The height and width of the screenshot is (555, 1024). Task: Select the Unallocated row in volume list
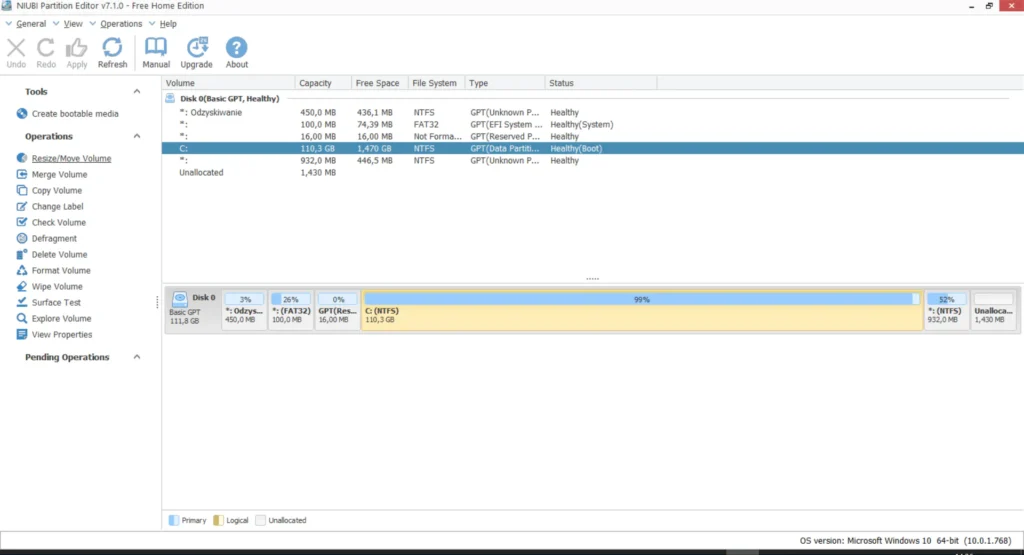click(593, 172)
